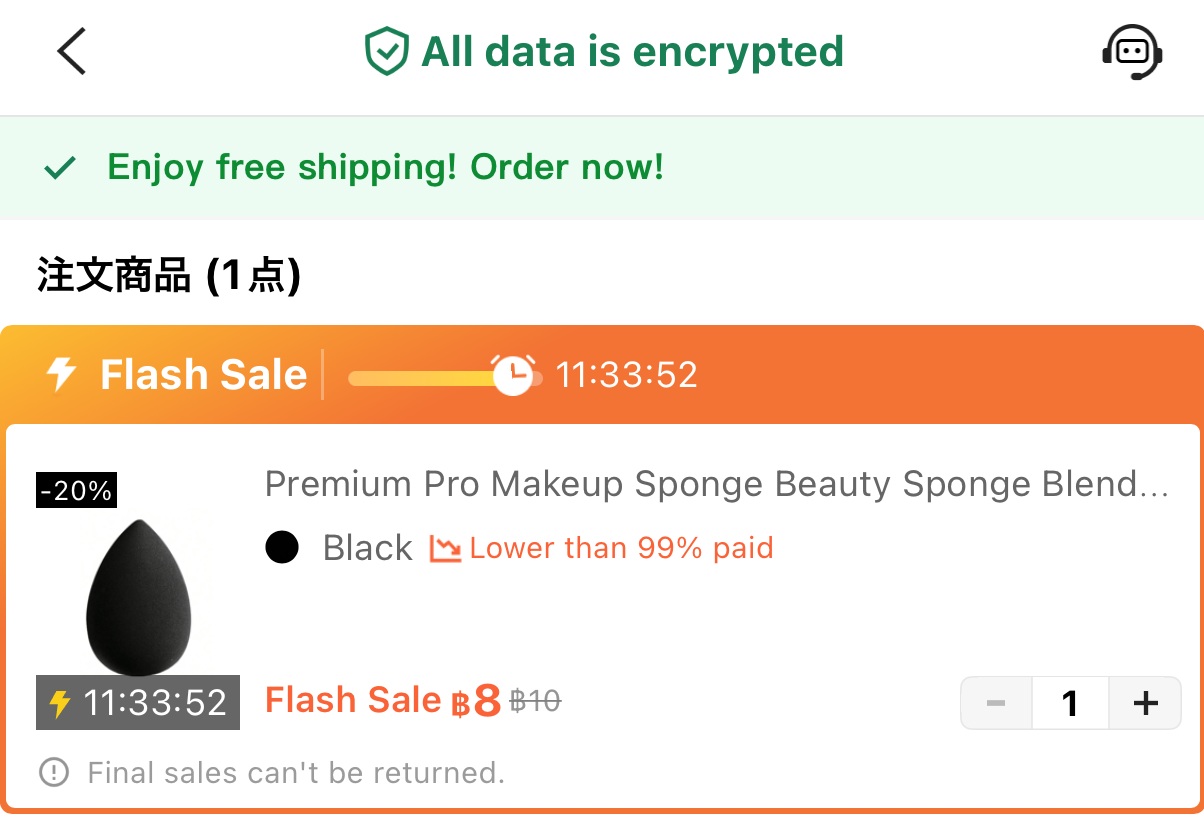Decrease quantity with the minus button
Viewport: 1204px width, 823px height.
pyautogui.click(x=996, y=703)
